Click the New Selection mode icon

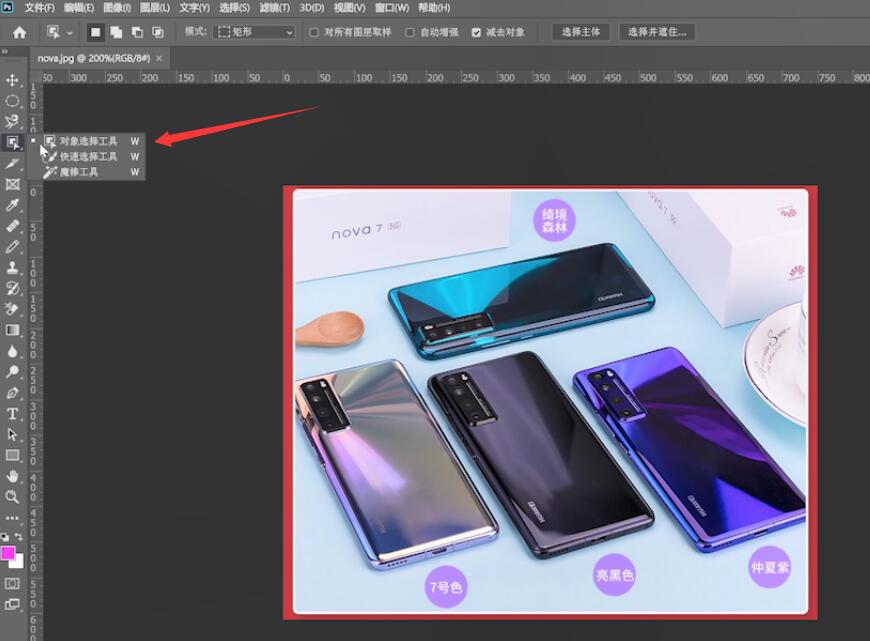tap(95, 32)
